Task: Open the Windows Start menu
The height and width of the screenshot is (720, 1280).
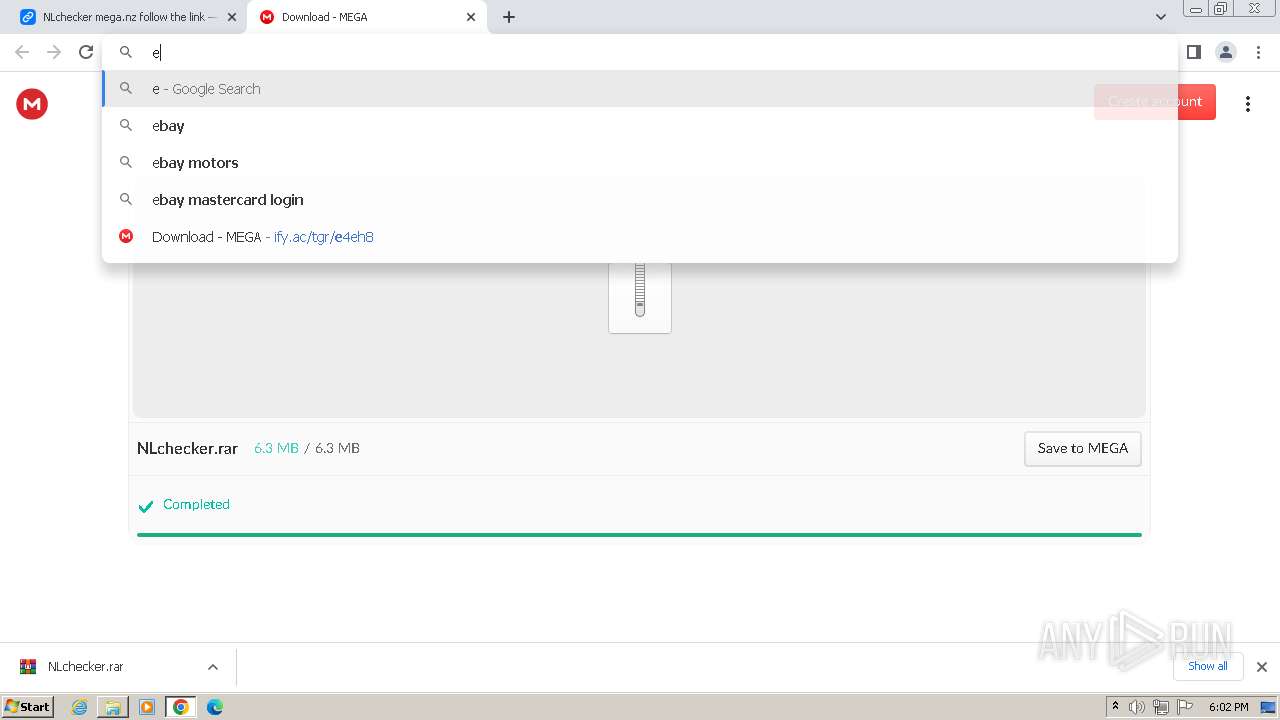Action: pyautogui.click(x=28, y=706)
